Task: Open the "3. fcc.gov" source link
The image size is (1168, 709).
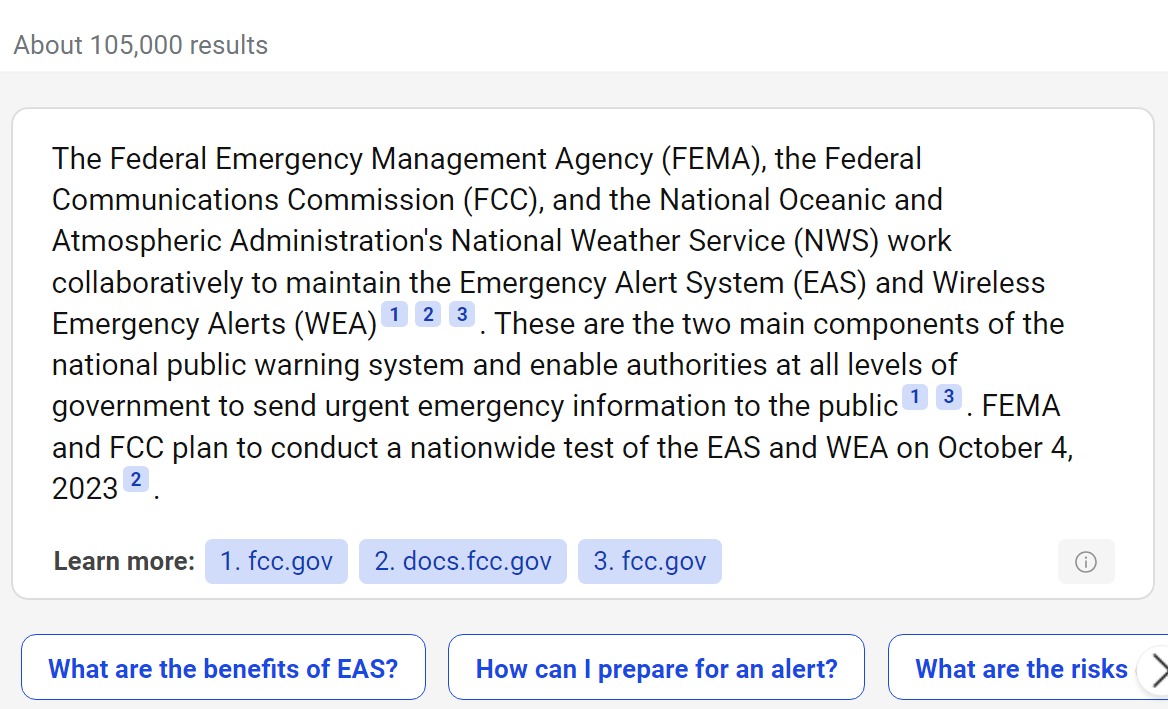Action: [x=649, y=562]
